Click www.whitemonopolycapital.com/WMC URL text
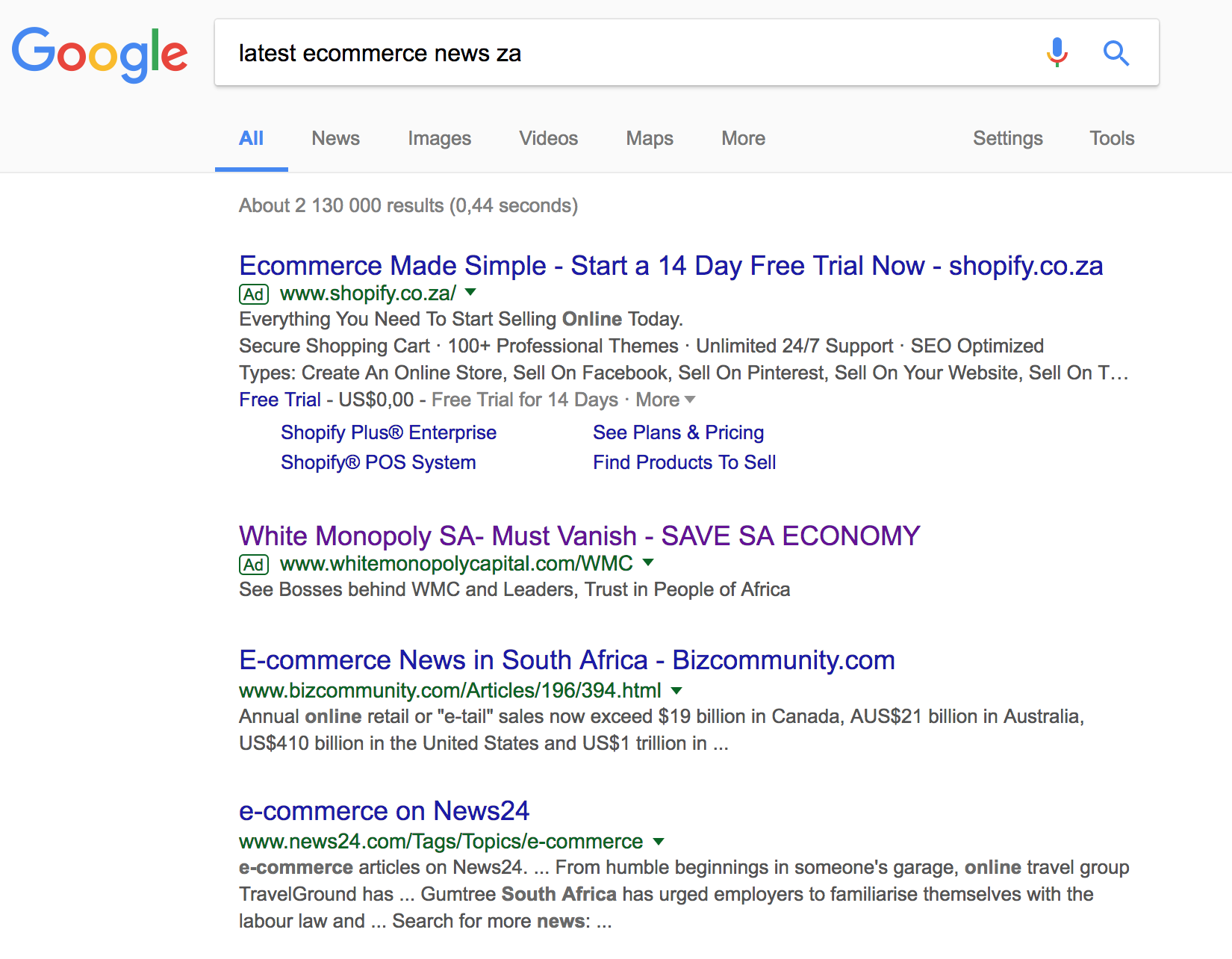Viewport: 1232px width, 959px height. (x=456, y=563)
